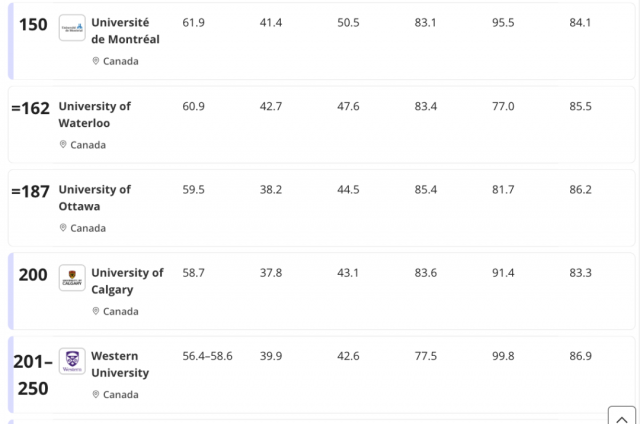Click the Université de Montréal logo

[x=72, y=28]
